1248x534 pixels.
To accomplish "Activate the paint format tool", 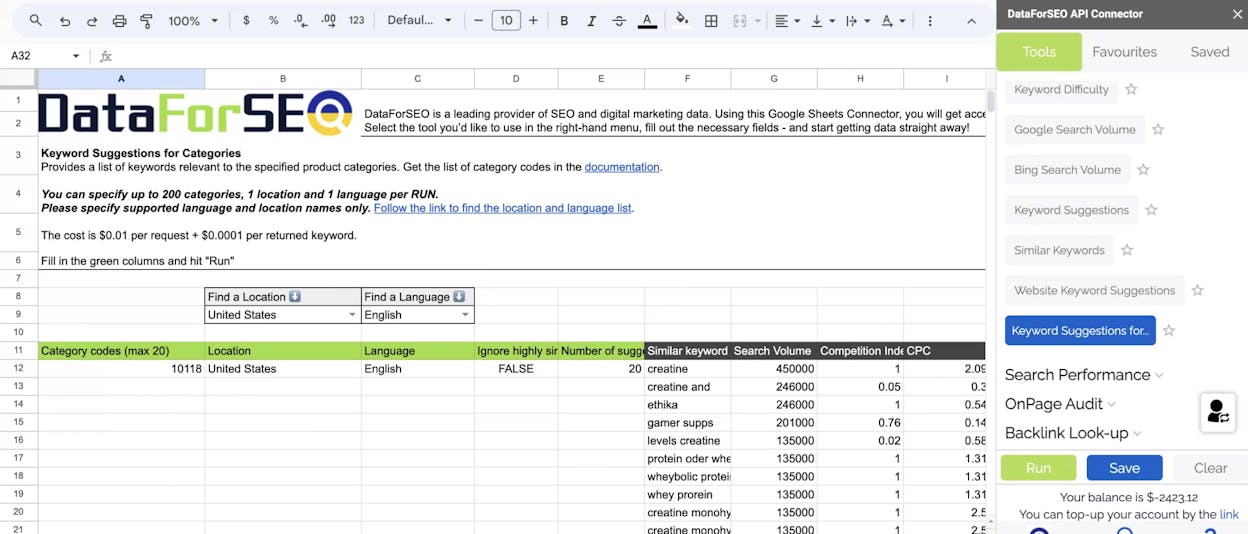I will [147, 20].
